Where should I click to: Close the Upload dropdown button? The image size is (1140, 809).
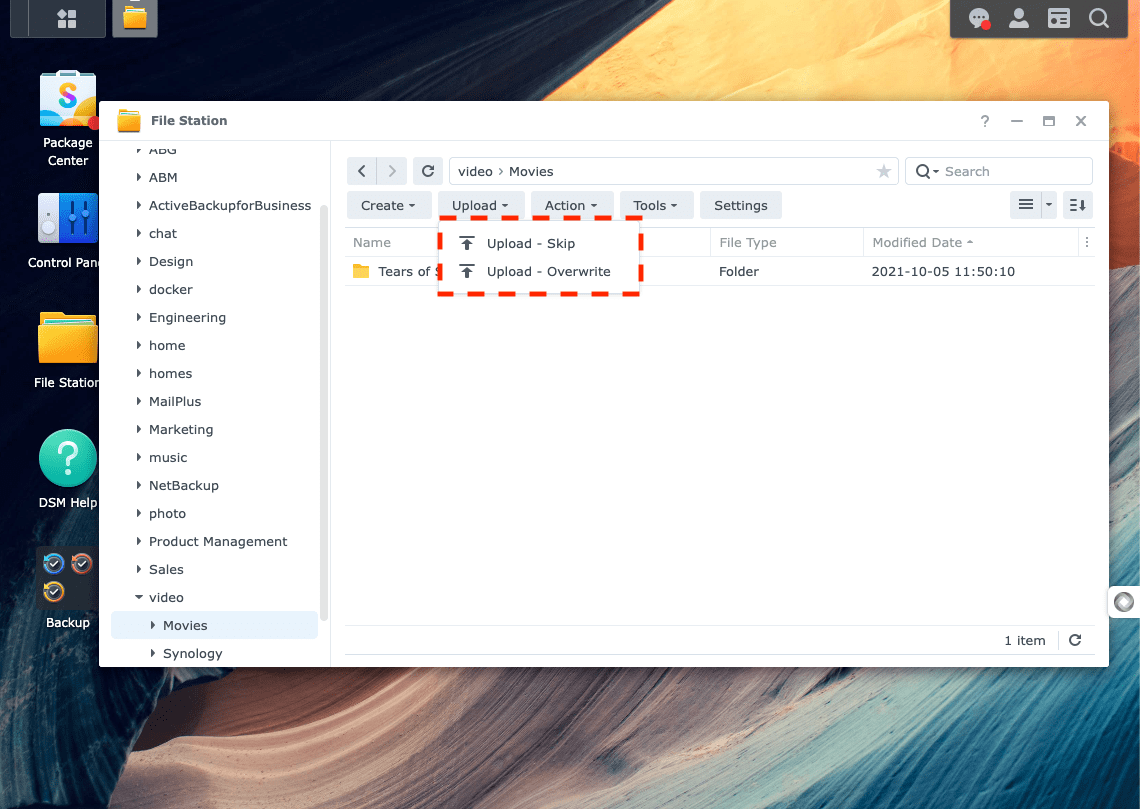click(481, 205)
